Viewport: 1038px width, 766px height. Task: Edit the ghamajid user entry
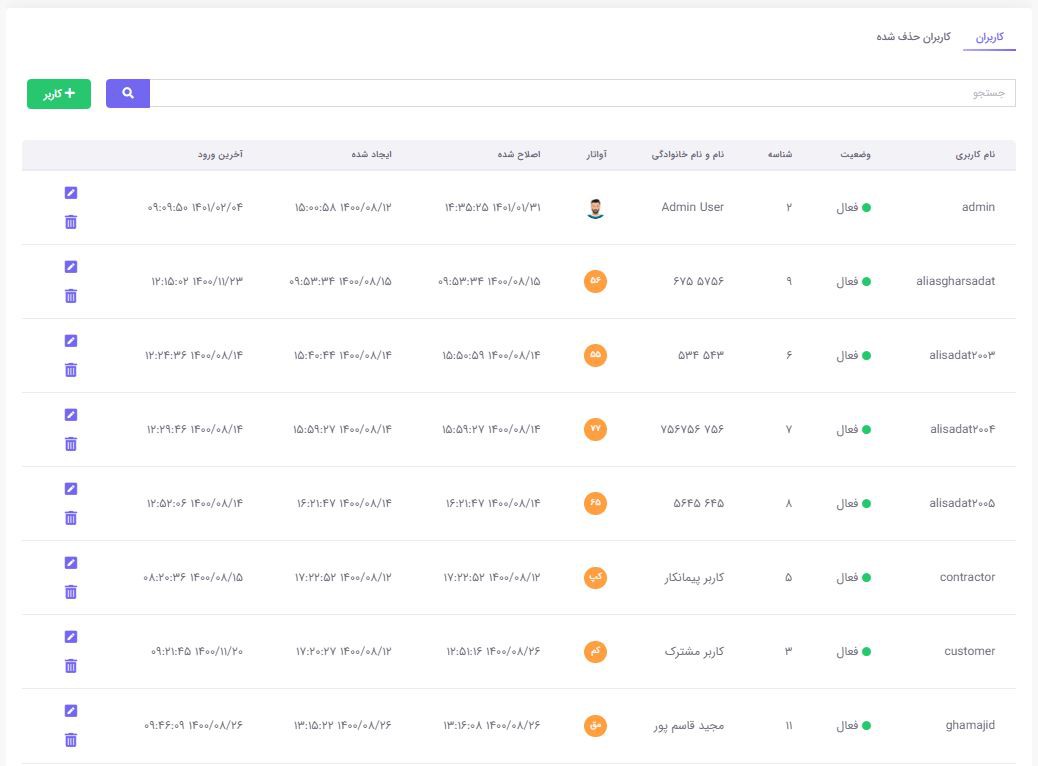pyautogui.click(x=70, y=711)
